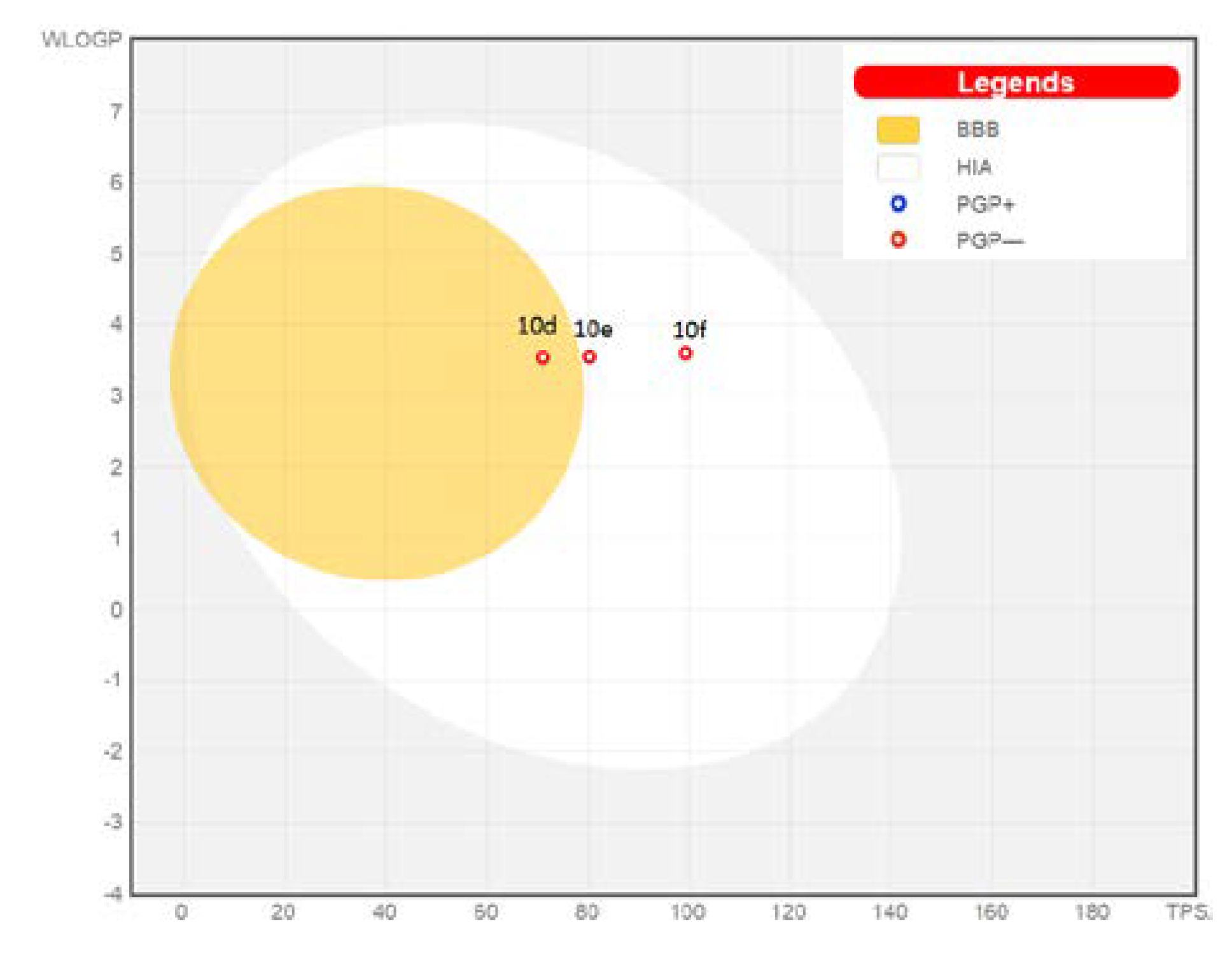Click the red PGP− legend marker
The width and height of the screenshot is (1232, 953).
tap(898, 240)
